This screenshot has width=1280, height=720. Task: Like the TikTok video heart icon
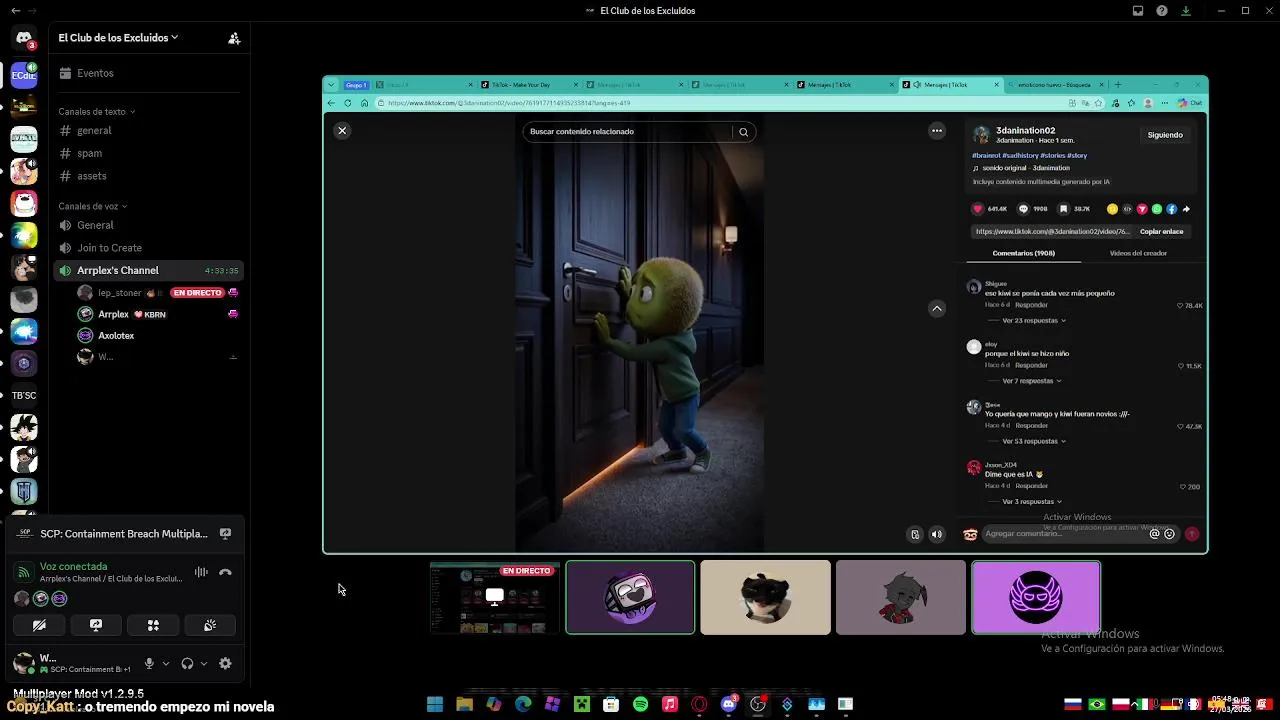[x=978, y=209]
